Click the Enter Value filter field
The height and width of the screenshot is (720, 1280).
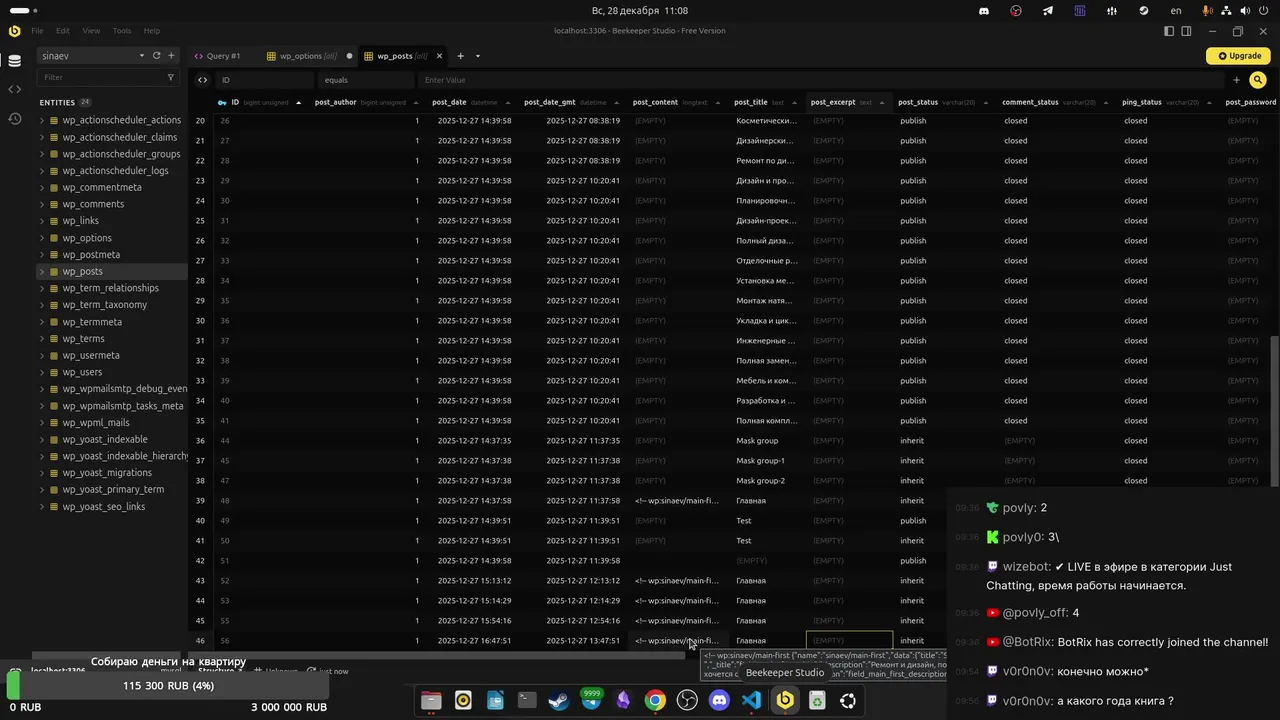coord(820,80)
